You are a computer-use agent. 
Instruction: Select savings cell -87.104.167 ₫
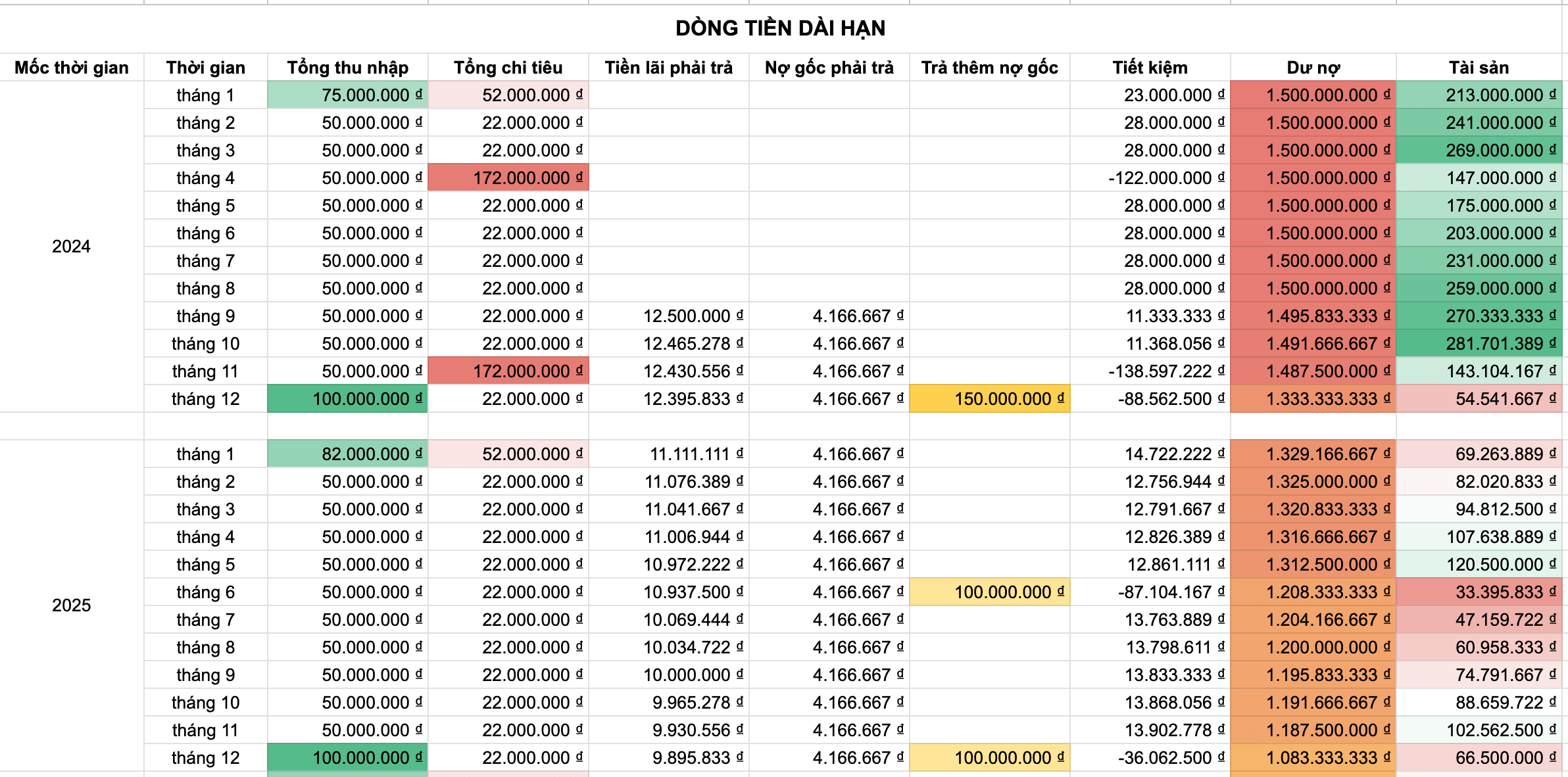1150,592
